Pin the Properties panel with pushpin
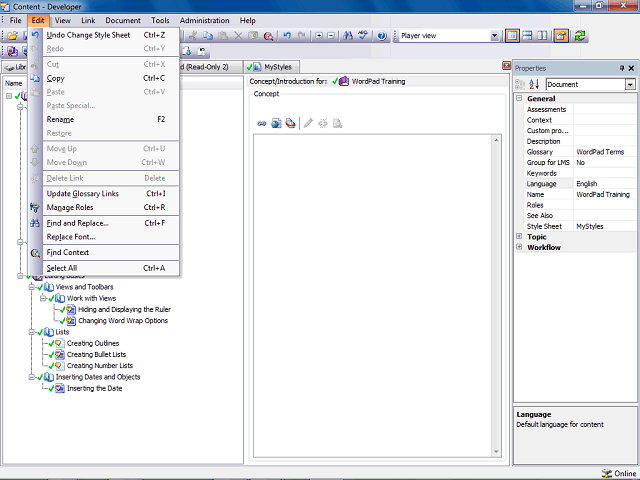The height and width of the screenshot is (480, 640). (622, 68)
